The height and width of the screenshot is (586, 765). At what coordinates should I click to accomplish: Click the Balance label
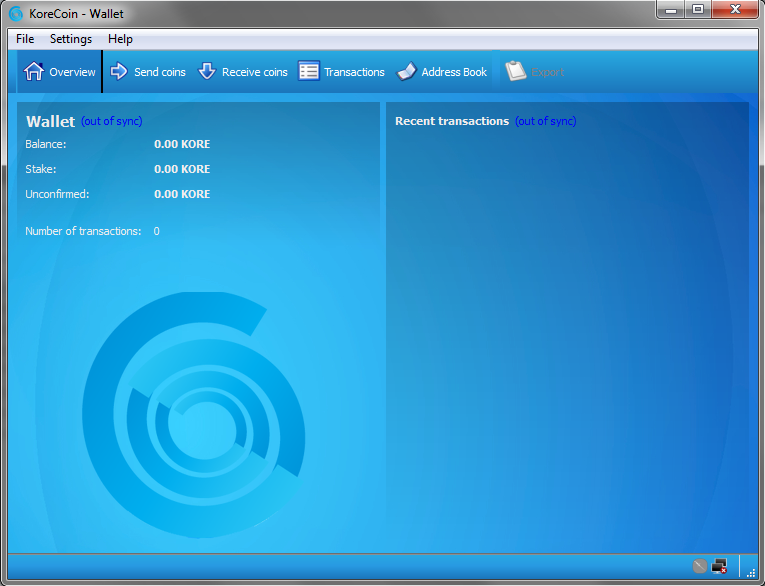(45, 144)
